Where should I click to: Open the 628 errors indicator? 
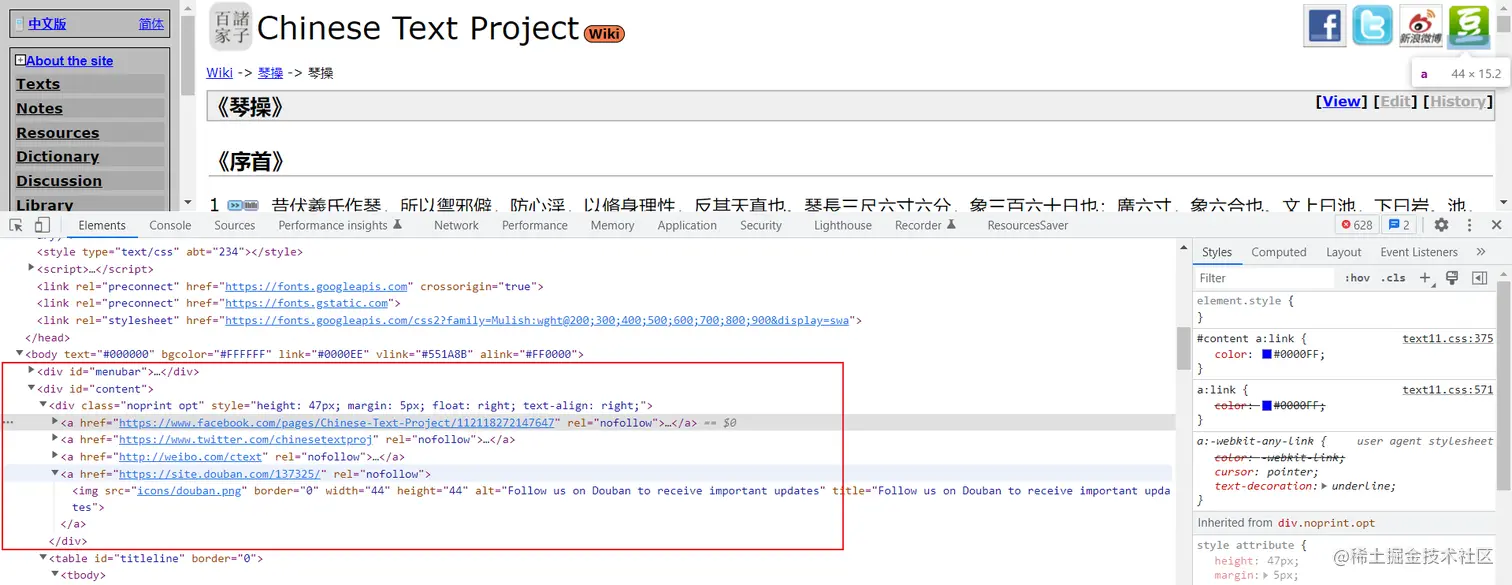1357,225
